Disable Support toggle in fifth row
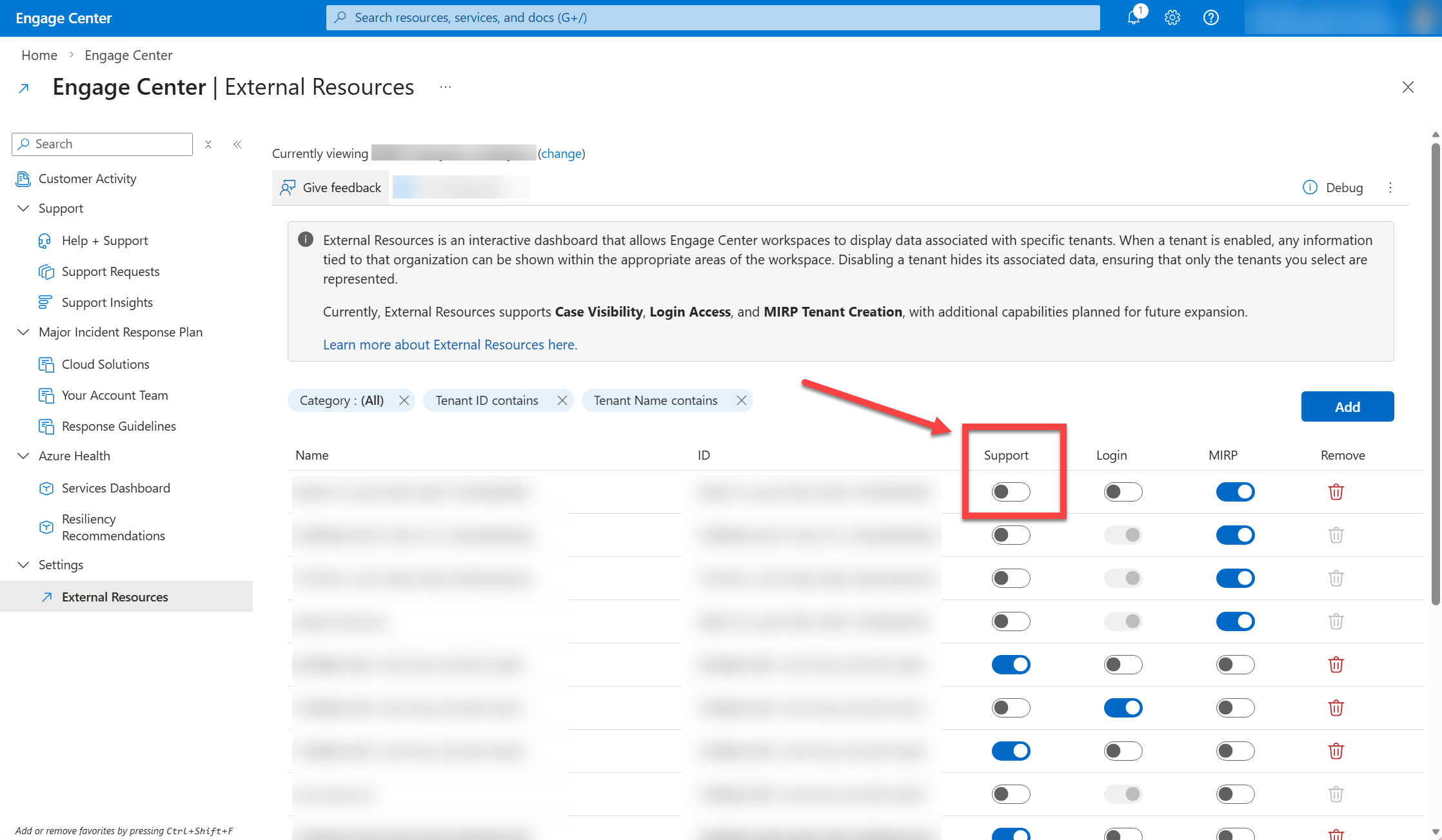1442x840 pixels. (1011, 665)
